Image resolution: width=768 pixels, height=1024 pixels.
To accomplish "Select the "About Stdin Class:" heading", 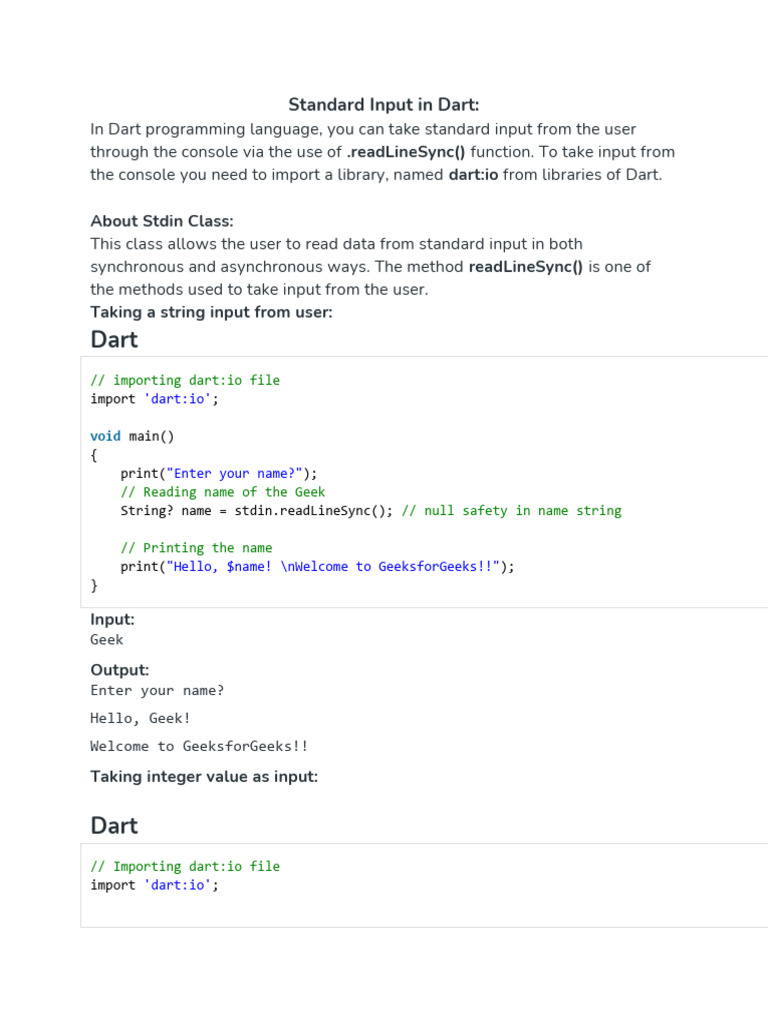I will [162, 221].
